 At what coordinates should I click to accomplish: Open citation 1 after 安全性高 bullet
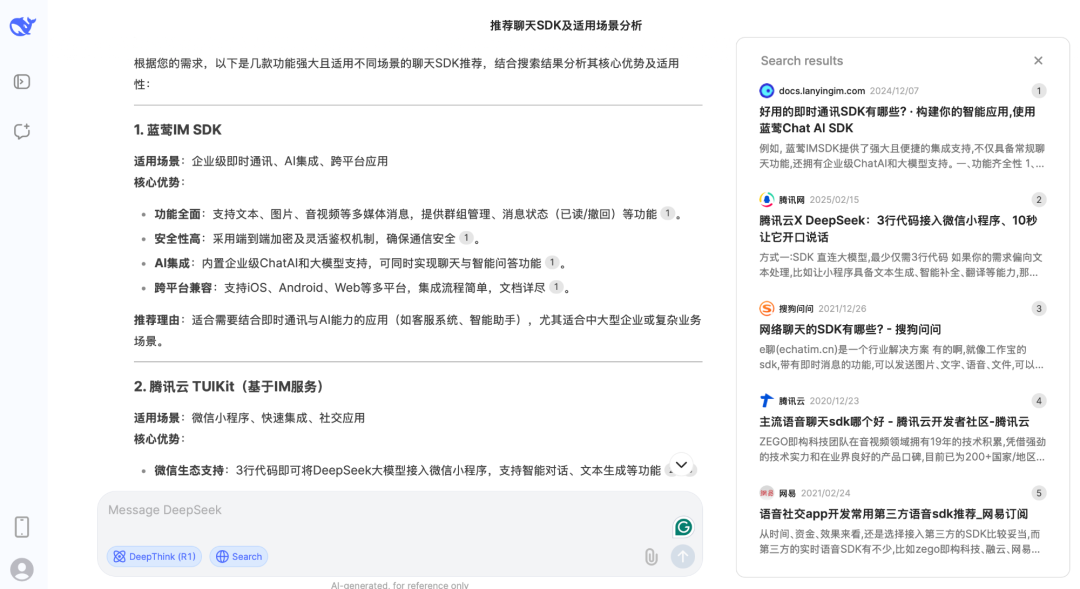(x=466, y=238)
